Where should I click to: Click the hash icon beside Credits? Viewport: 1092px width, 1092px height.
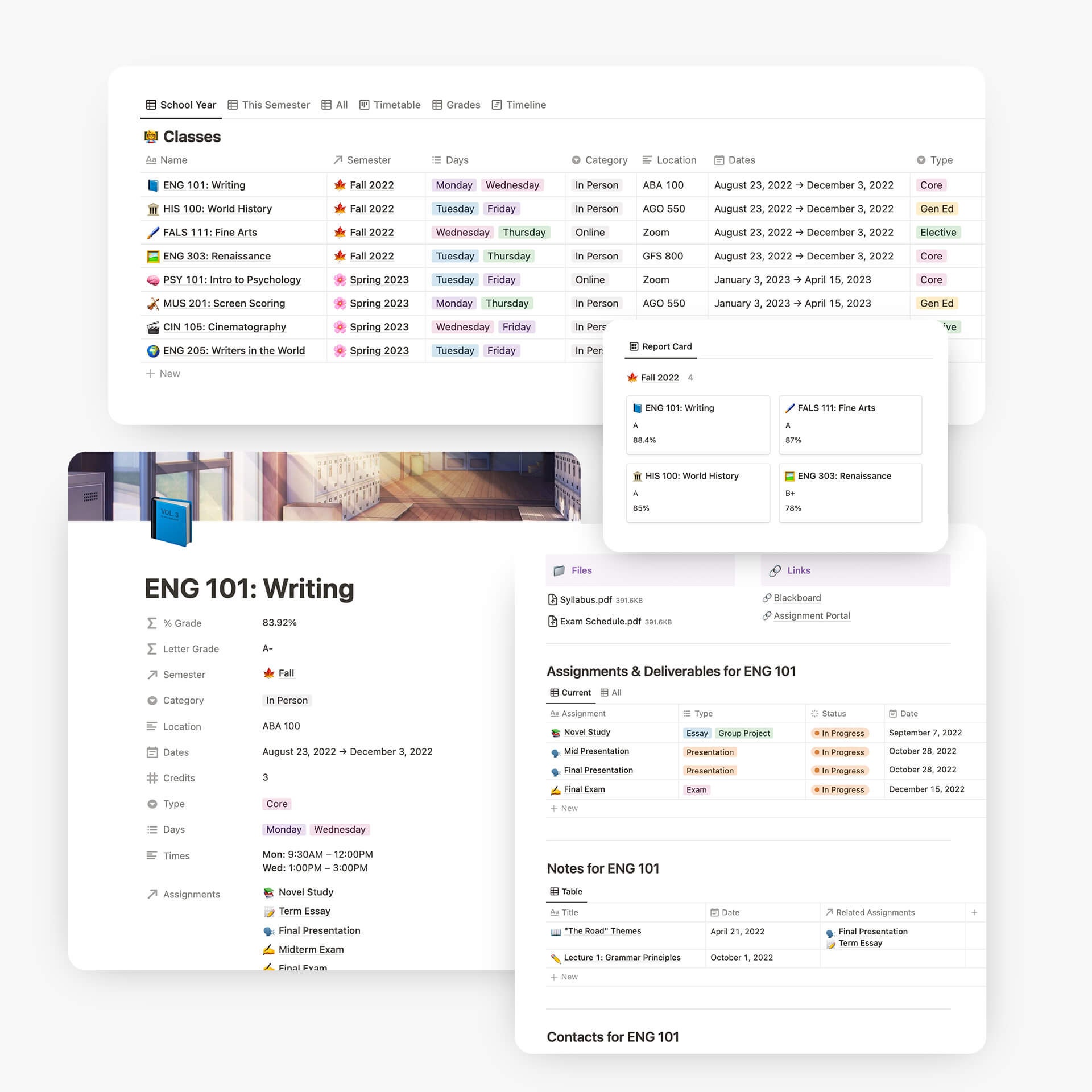pos(152,778)
